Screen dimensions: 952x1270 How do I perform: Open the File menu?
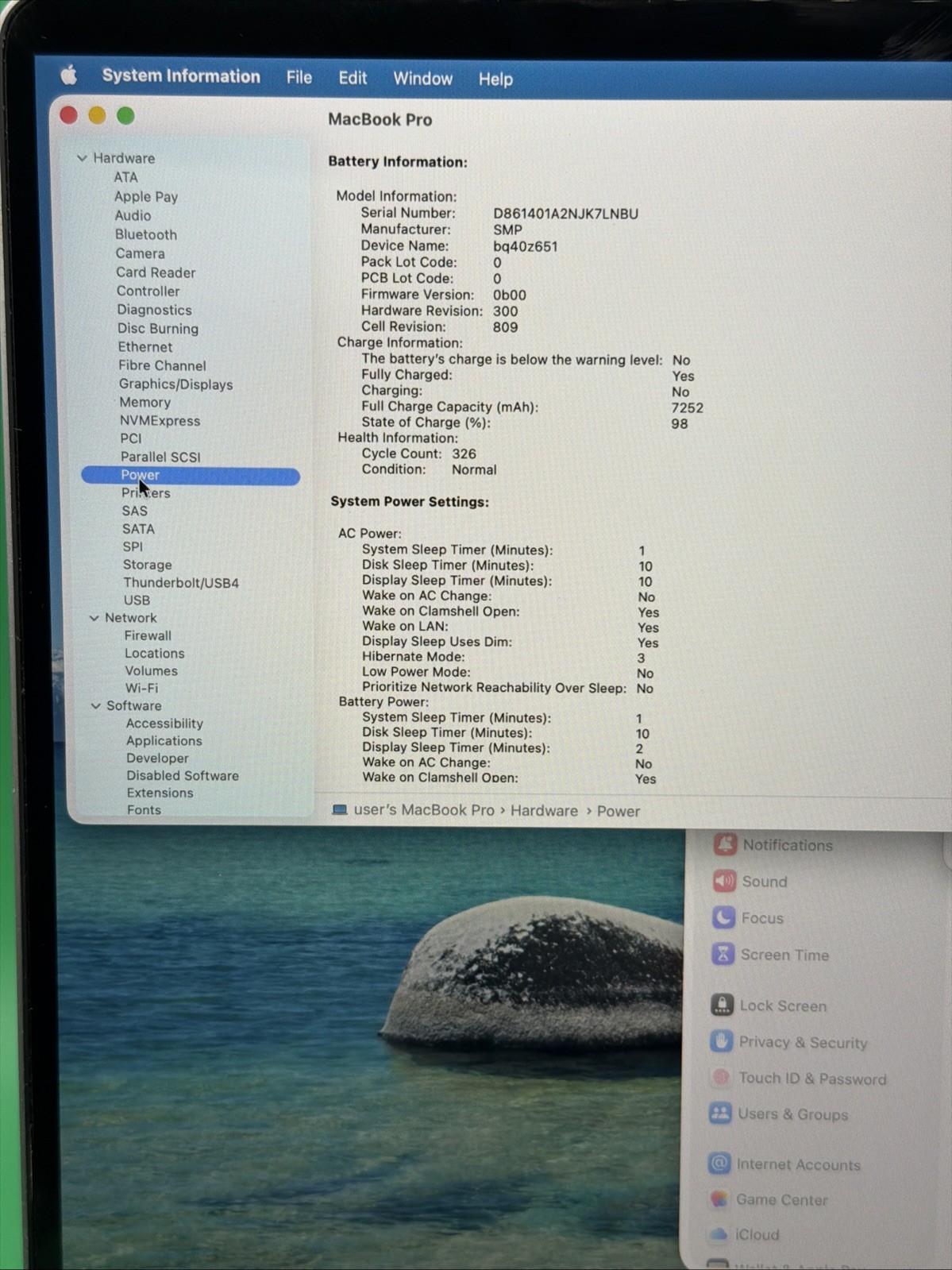pyautogui.click(x=299, y=77)
